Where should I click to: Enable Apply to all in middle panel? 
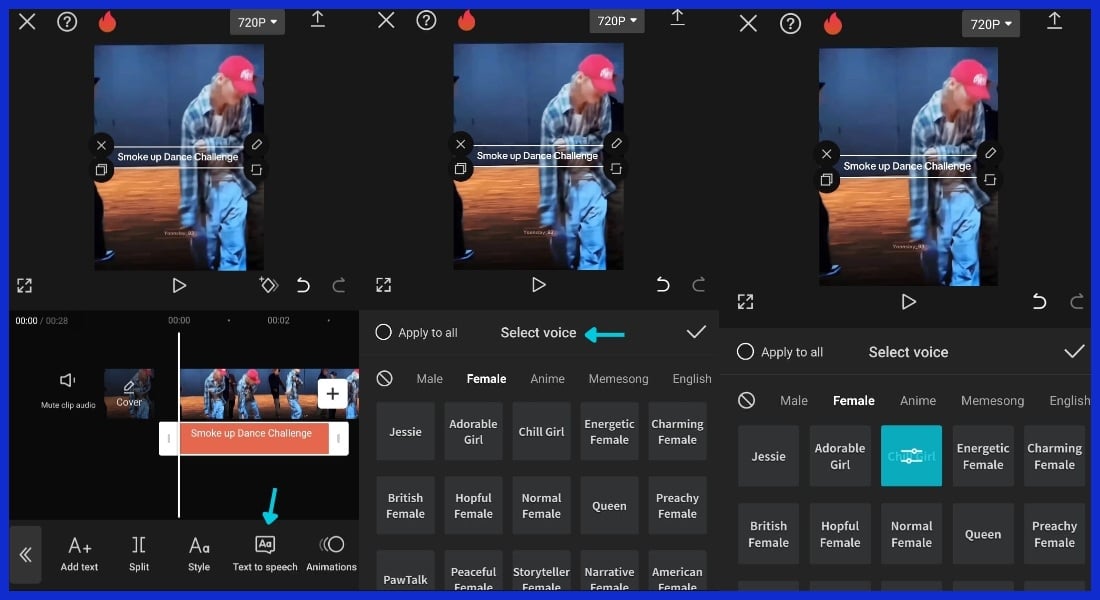[383, 332]
